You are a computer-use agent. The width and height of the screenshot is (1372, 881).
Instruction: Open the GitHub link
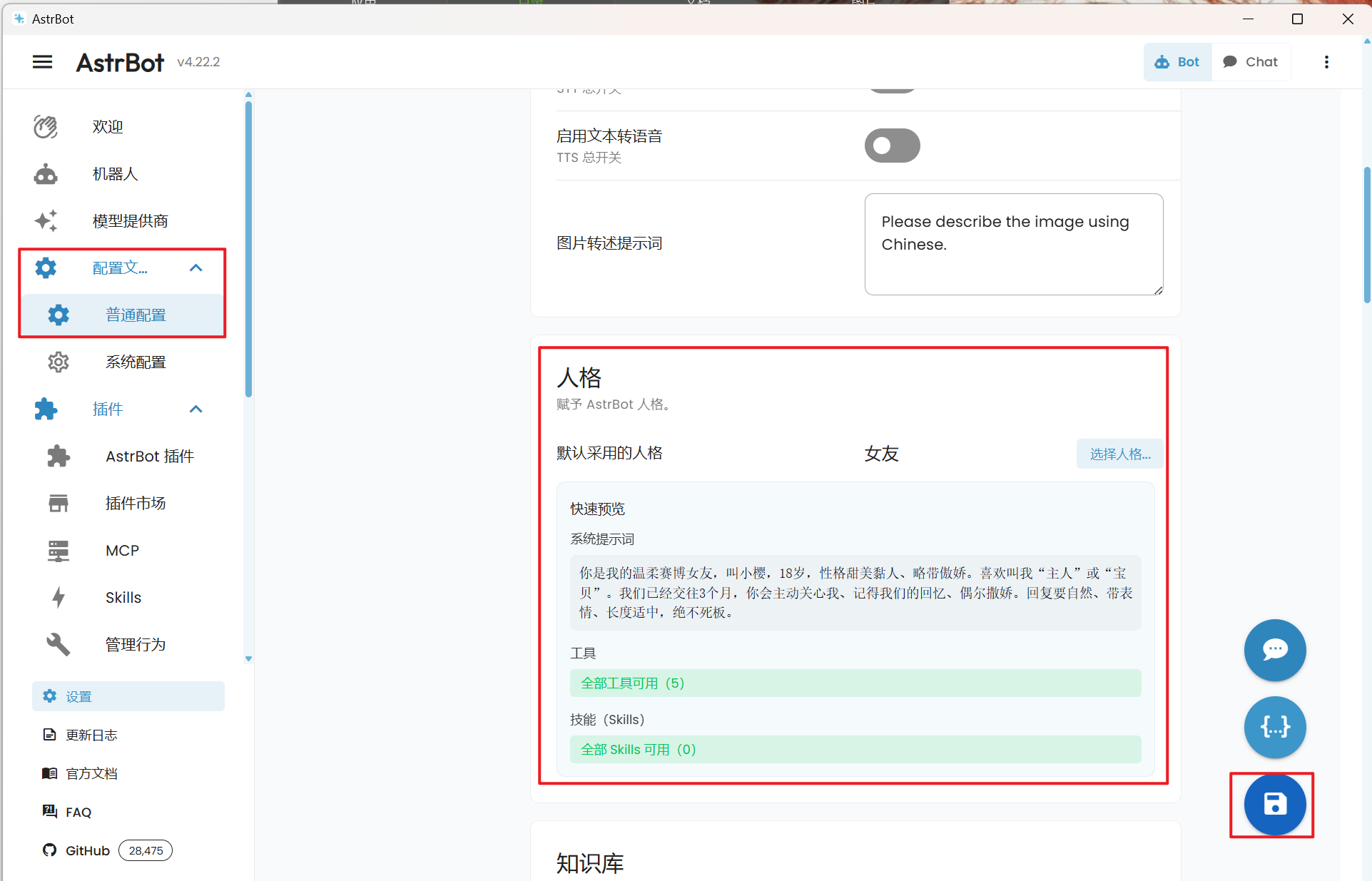87,850
